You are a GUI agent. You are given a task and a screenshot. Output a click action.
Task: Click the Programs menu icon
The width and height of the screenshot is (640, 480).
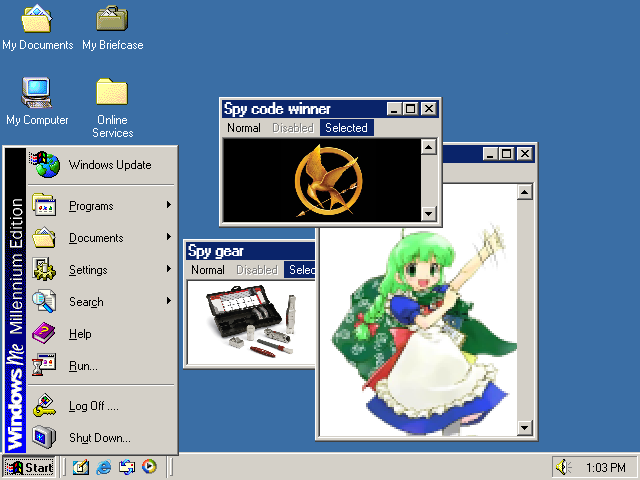tap(44, 205)
